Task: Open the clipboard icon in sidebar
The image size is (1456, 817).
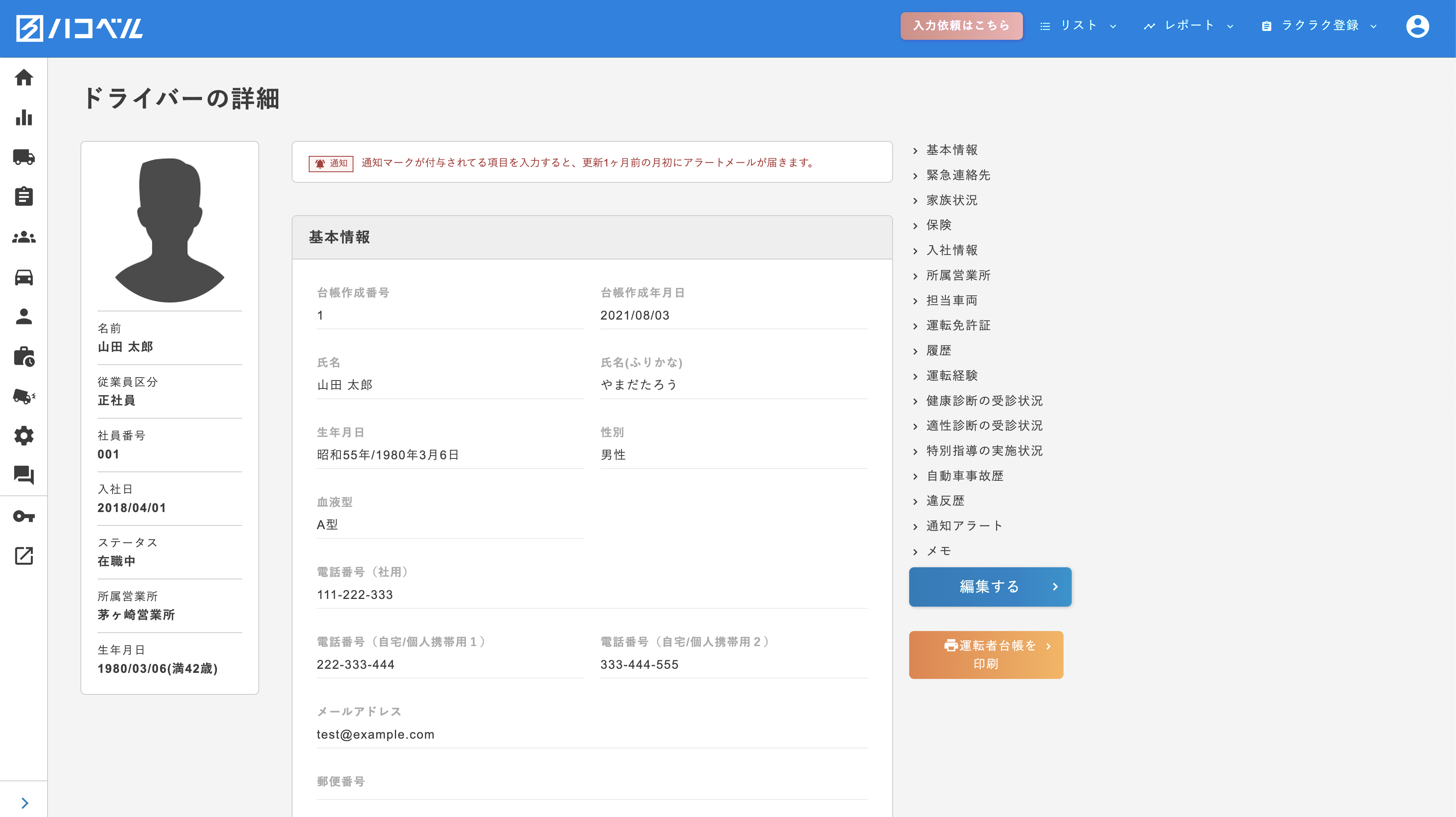Action: point(24,197)
